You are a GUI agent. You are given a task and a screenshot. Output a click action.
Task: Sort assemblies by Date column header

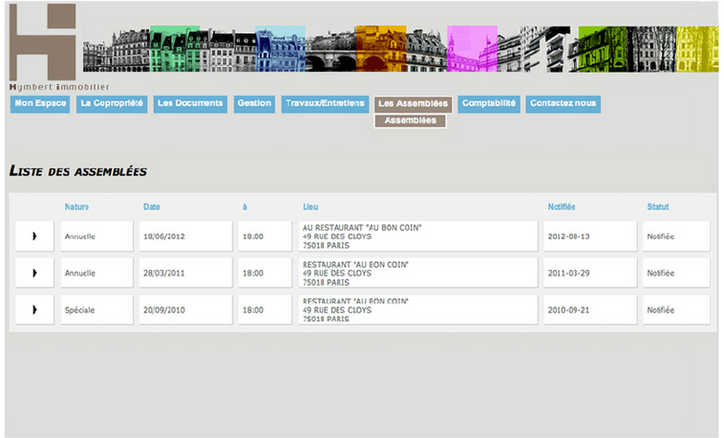click(x=151, y=207)
